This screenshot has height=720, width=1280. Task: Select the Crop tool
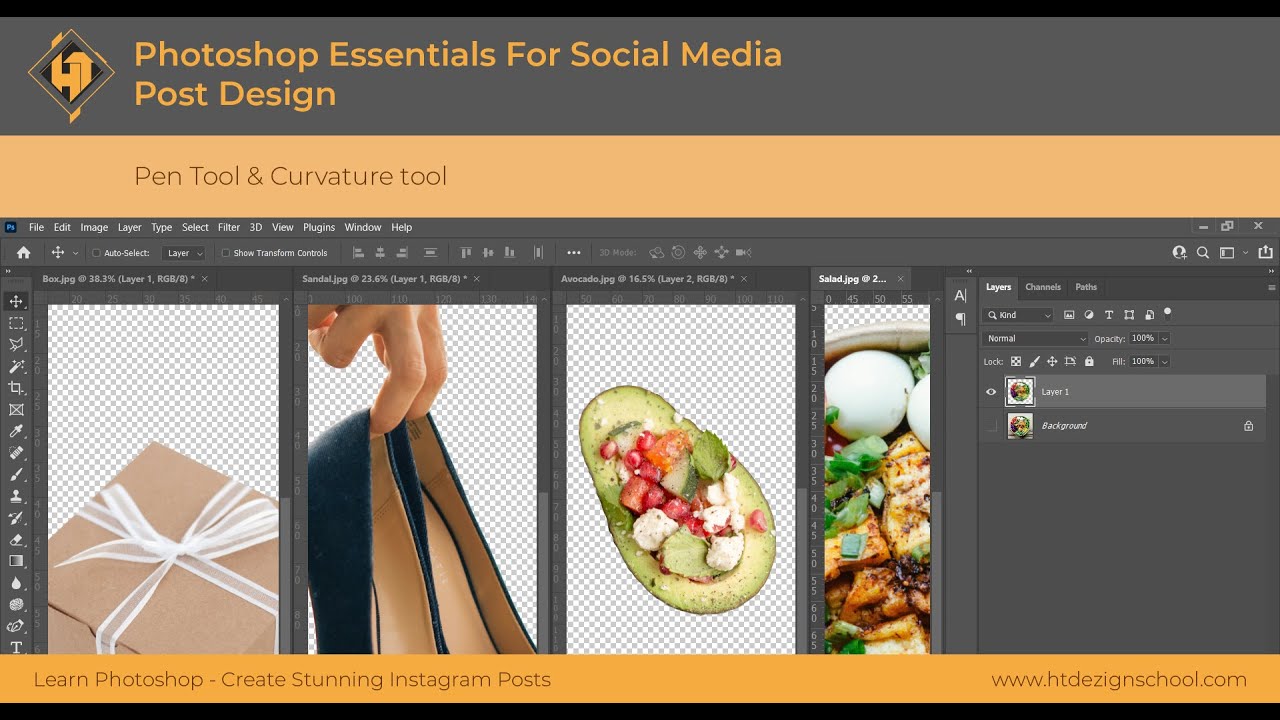[16, 388]
